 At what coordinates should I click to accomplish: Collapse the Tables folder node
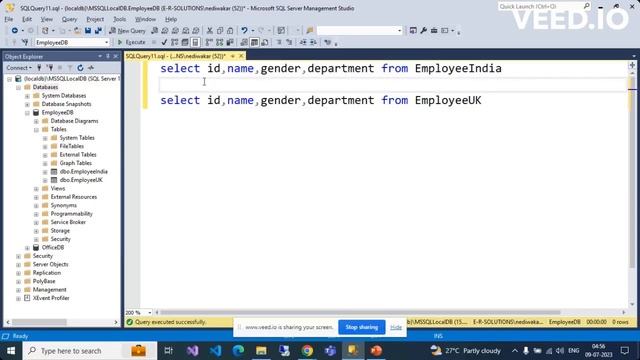(36, 130)
